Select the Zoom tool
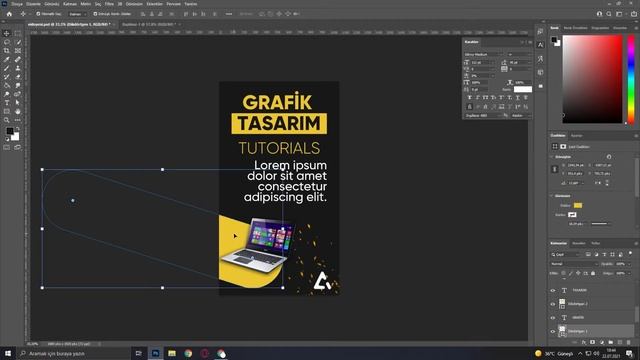Screen dimensions: 640x360 [7, 120]
